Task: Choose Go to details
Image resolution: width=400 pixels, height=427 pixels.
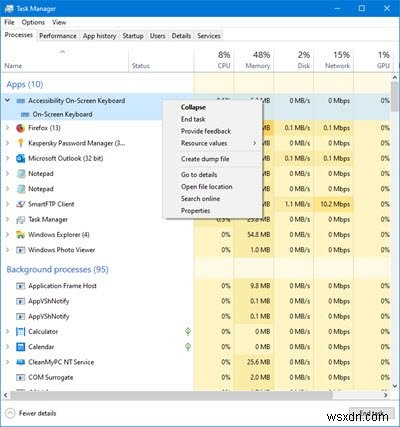Action: tap(213, 175)
